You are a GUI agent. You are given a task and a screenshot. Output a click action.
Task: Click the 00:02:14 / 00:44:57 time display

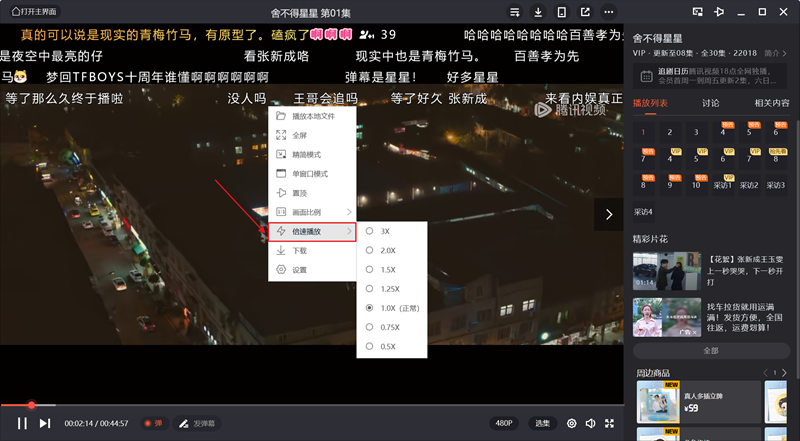tap(96, 423)
